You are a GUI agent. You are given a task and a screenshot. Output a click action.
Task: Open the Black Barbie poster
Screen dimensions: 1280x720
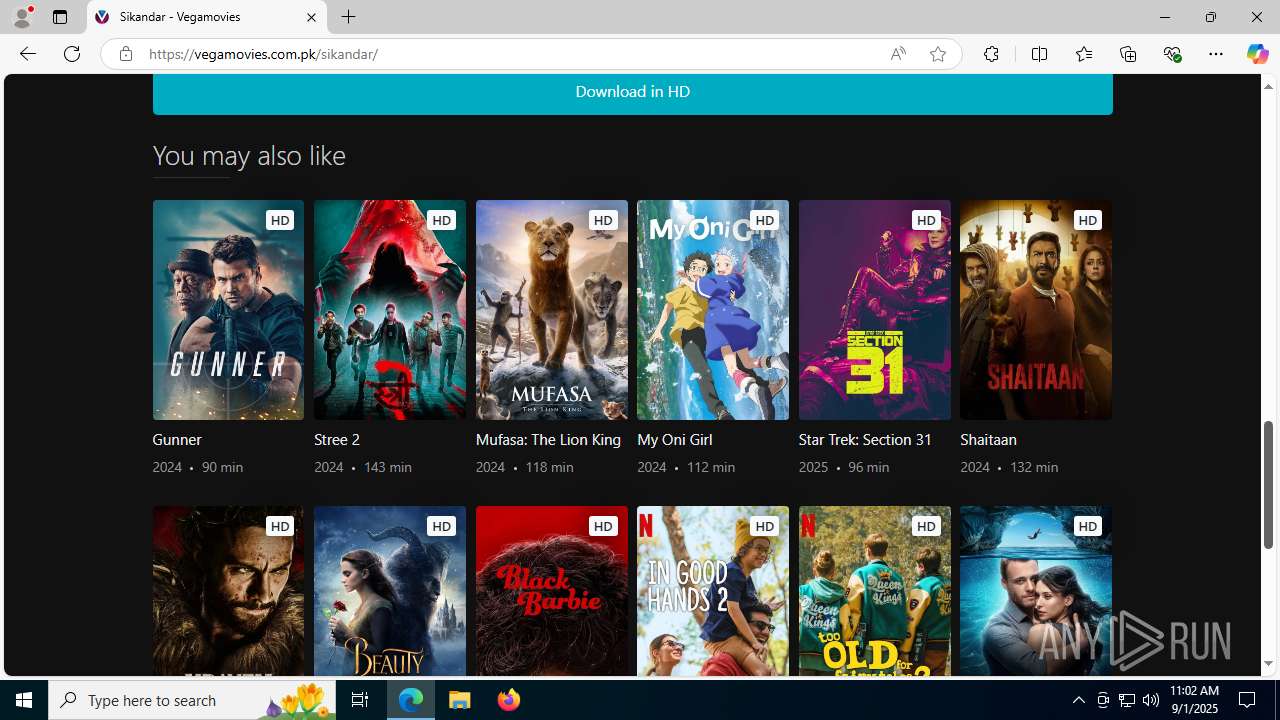click(x=552, y=591)
